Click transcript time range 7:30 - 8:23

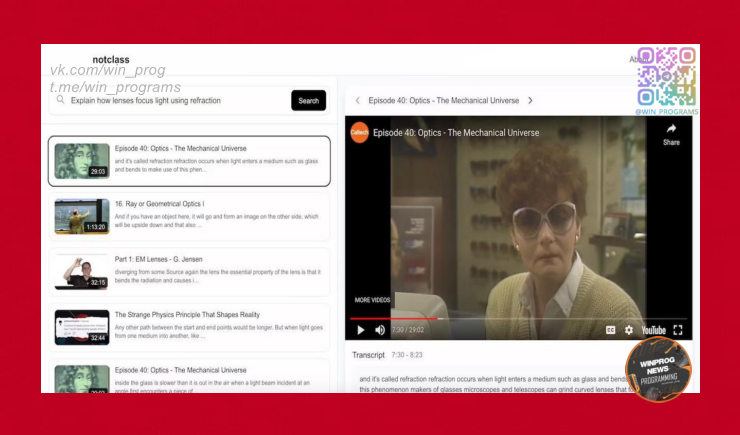pyautogui.click(x=407, y=355)
